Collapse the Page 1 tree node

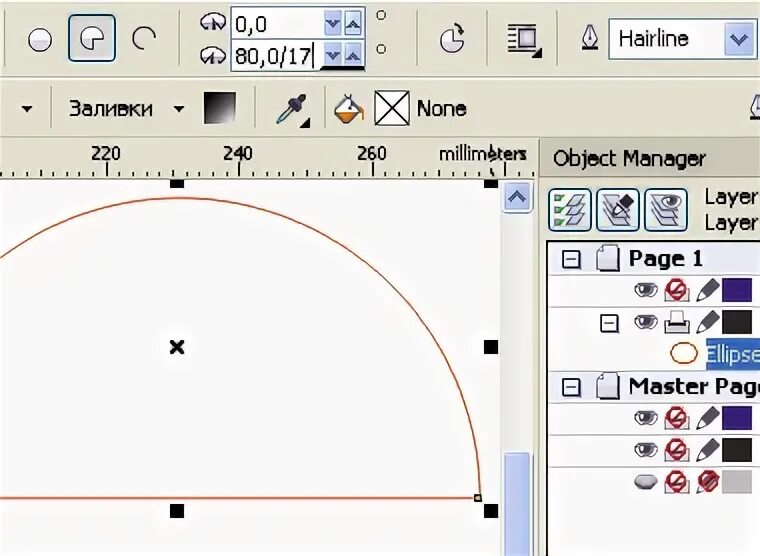570,259
